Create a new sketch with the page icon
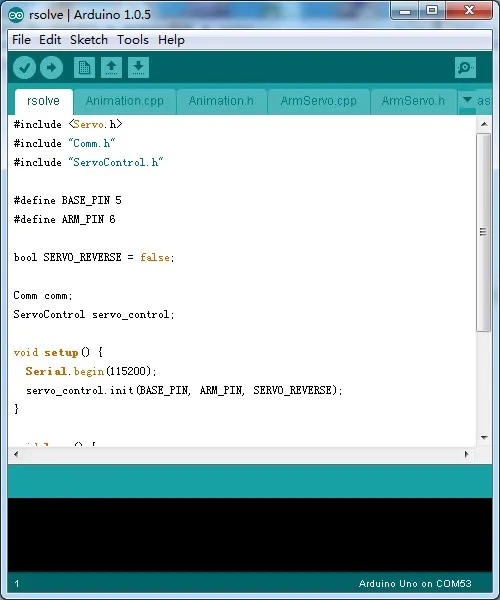This screenshot has width=500, height=600. [x=84, y=68]
